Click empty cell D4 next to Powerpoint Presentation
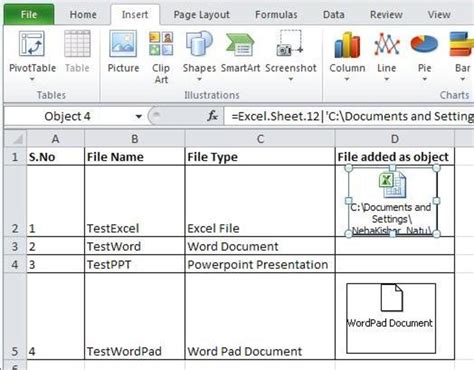Viewport: 474px width, 370px height. [x=395, y=264]
